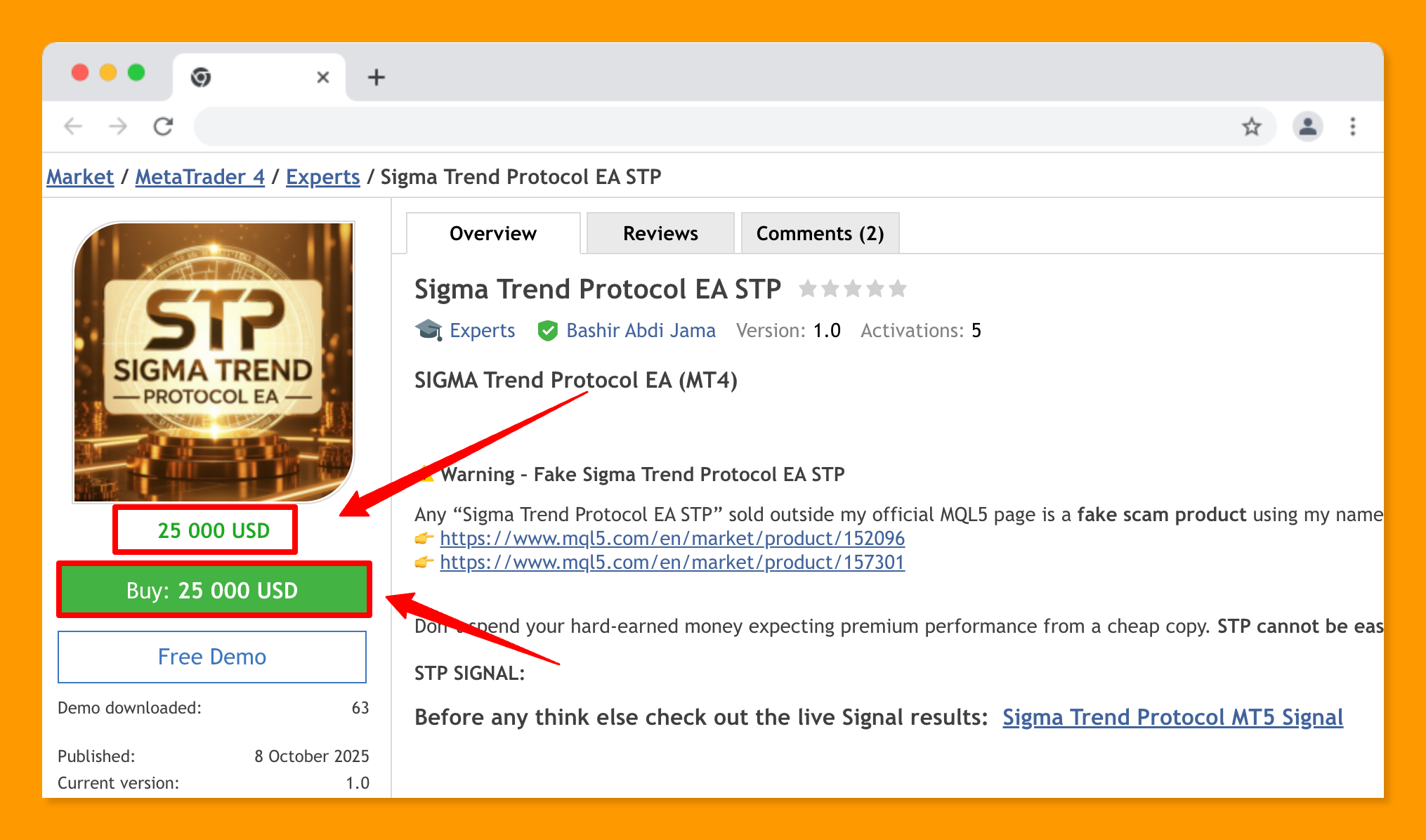Click the graduation cap Experts icon
This screenshot has height=840, width=1426.
coord(429,329)
